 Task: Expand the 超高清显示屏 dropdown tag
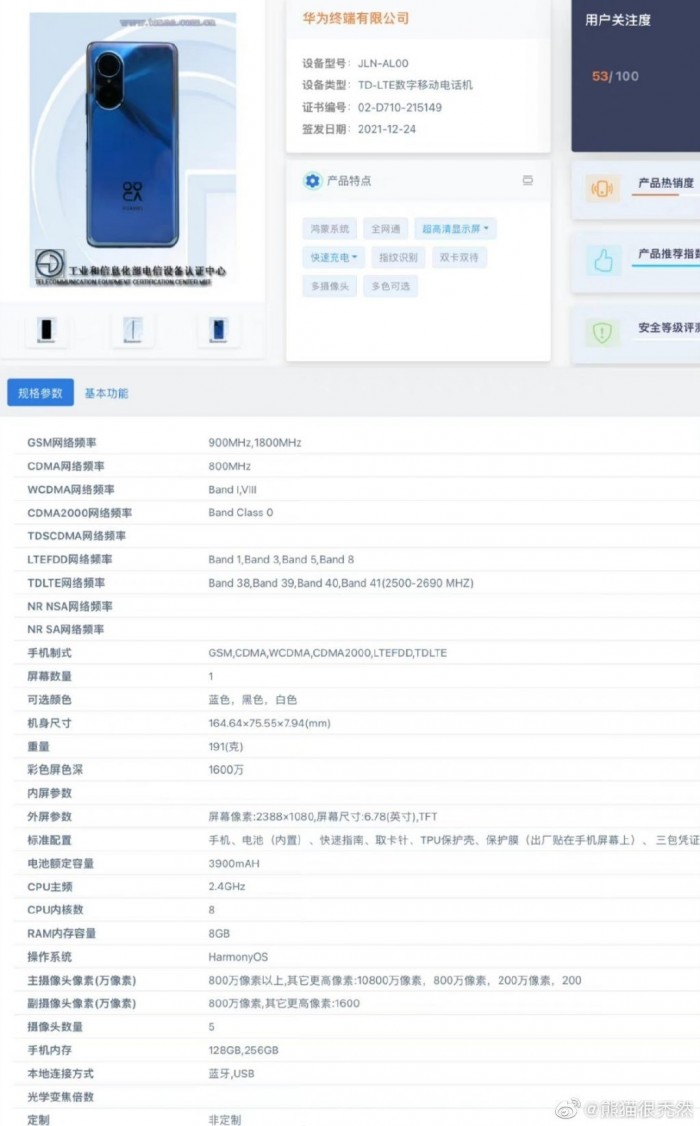coord(455,228)
